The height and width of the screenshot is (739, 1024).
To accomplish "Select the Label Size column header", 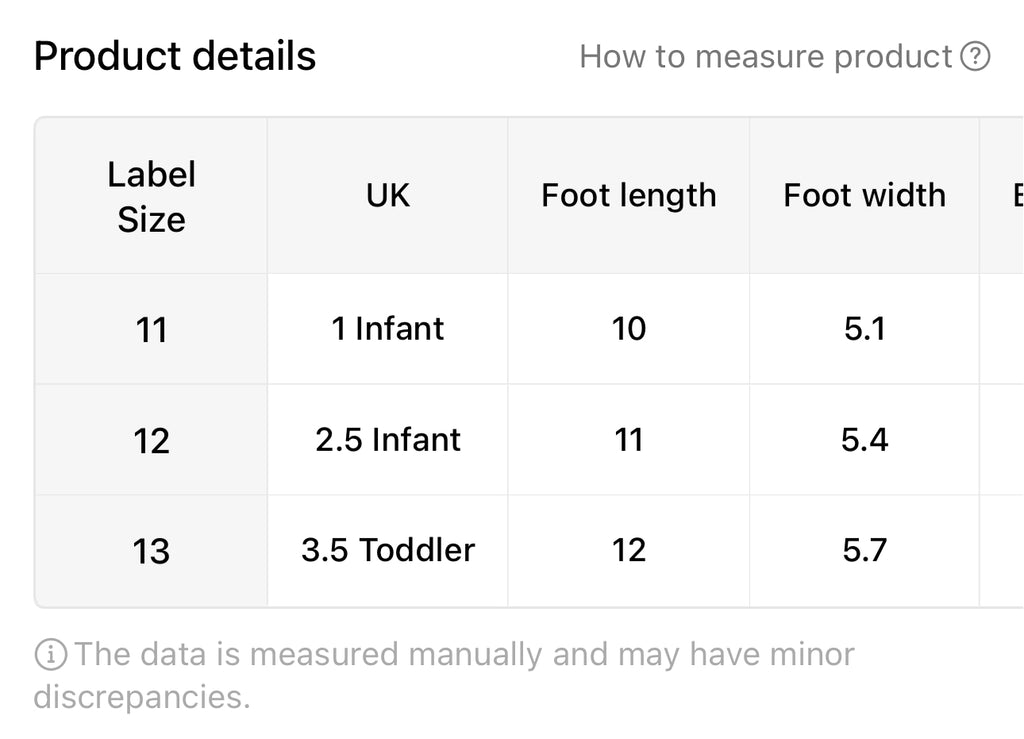I will pos(151,196).
